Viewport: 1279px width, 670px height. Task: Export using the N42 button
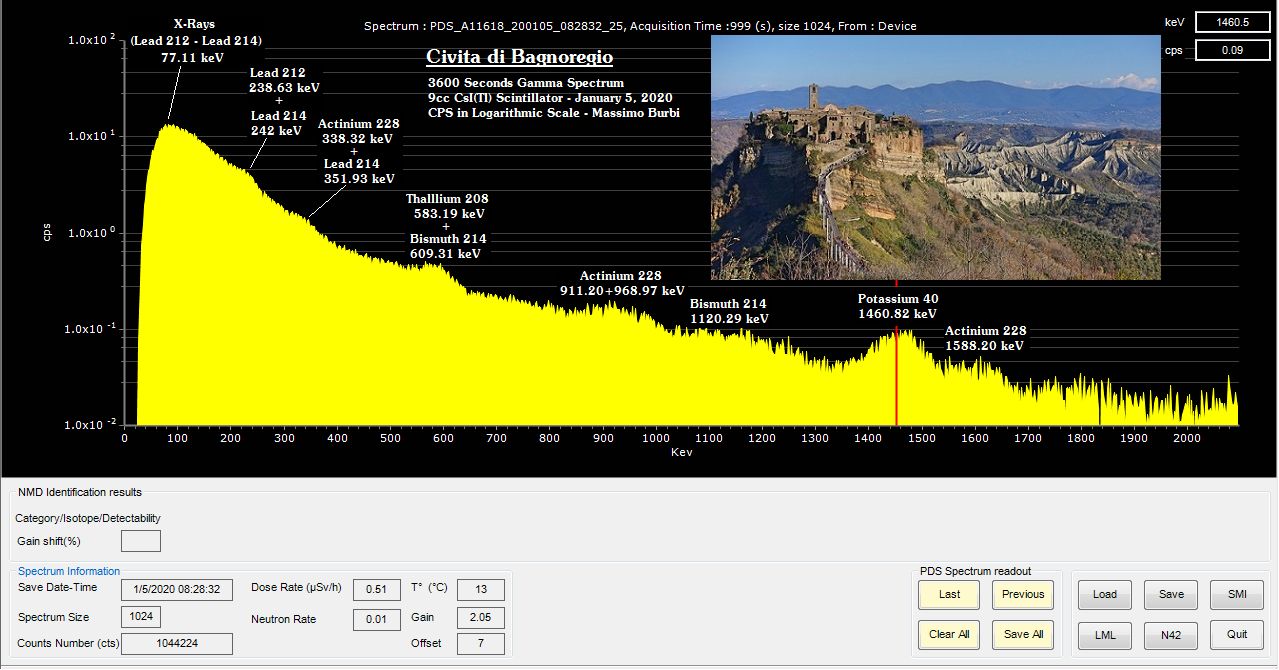(x=1171, y=634)
